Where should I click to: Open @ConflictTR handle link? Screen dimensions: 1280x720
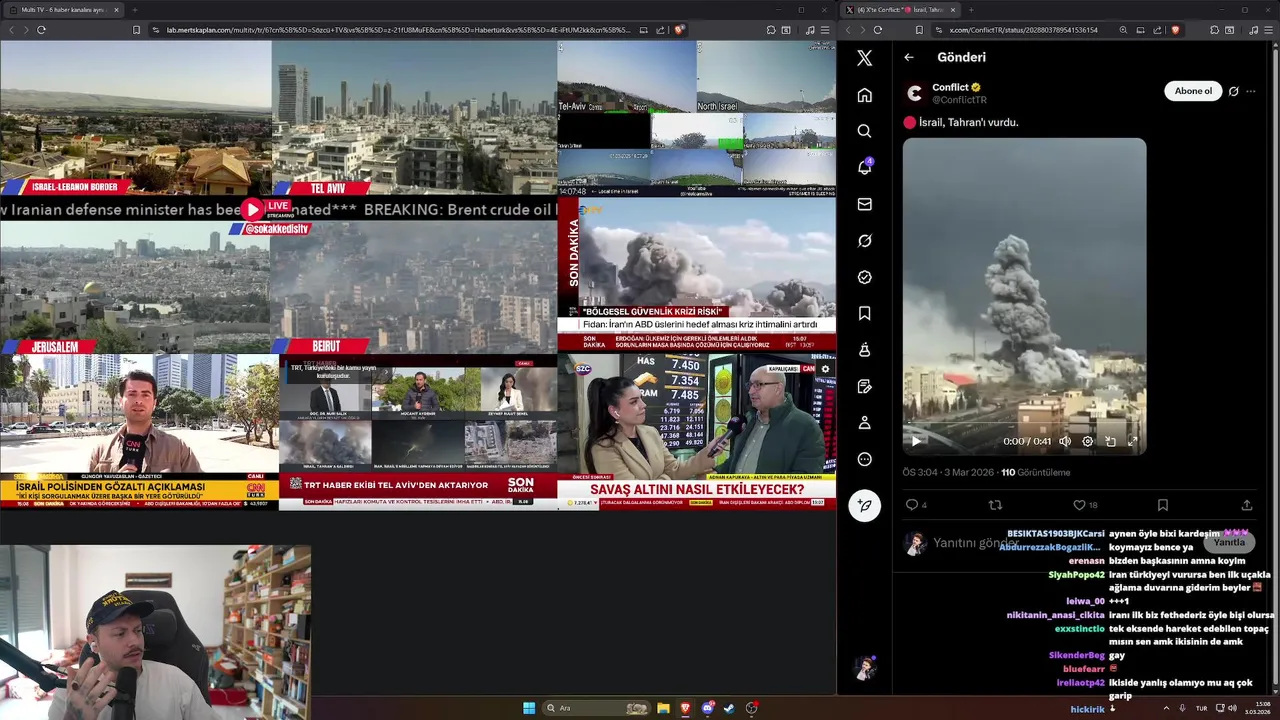(x=959, y=100)
